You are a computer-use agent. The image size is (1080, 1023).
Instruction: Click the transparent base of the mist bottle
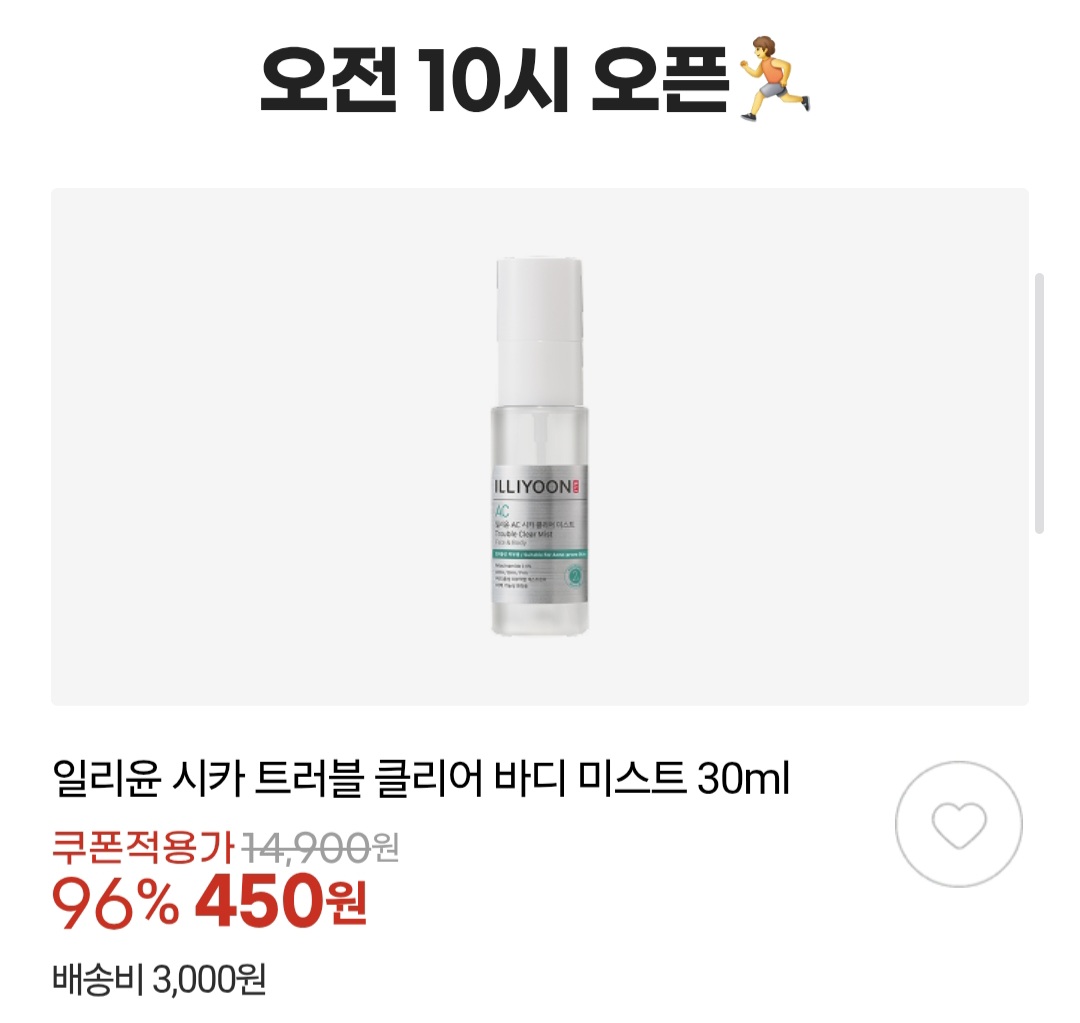(540, 619)
